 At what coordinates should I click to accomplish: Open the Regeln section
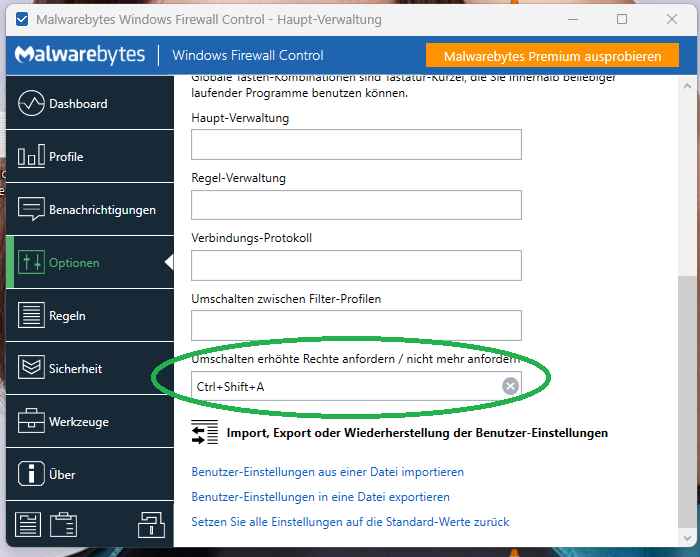(x=90, y=316)
